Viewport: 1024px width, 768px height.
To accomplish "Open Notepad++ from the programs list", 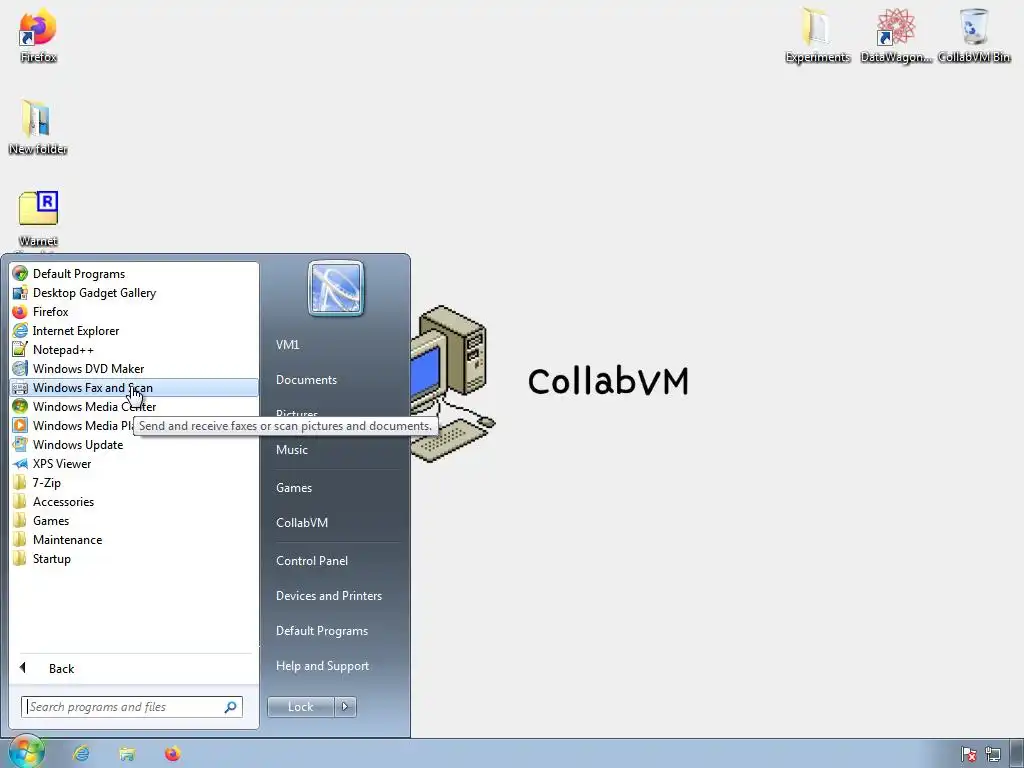I will click(x=134, y=349).
